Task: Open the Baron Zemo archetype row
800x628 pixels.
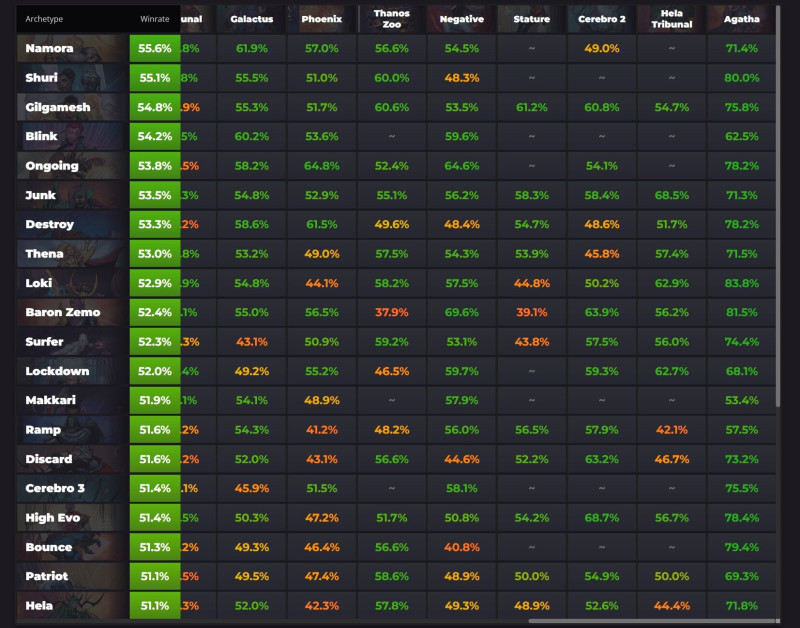Action: point(72,312)
